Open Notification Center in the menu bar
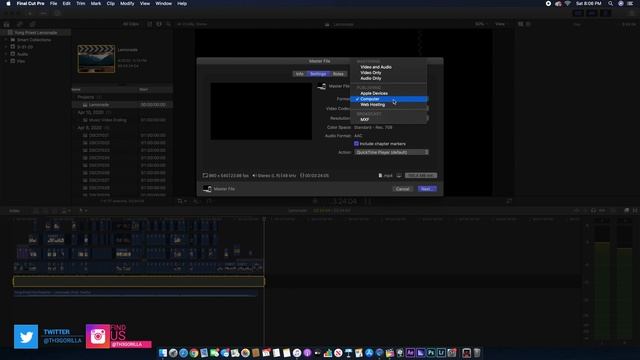This screenshot has width=640, height=360. [630, 3]
